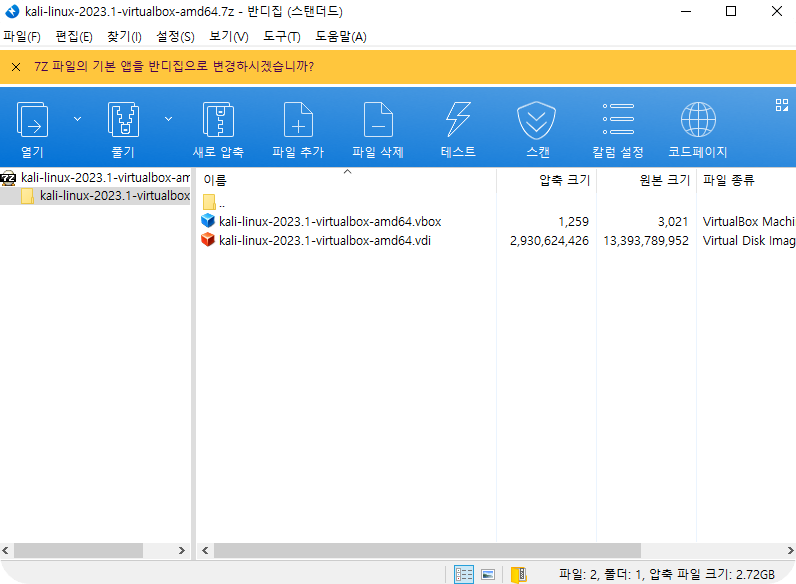Open the 찾기(I) menu
Image resolution: width=796 pixels, height=584 pixels.
click(x=124, y=37)
